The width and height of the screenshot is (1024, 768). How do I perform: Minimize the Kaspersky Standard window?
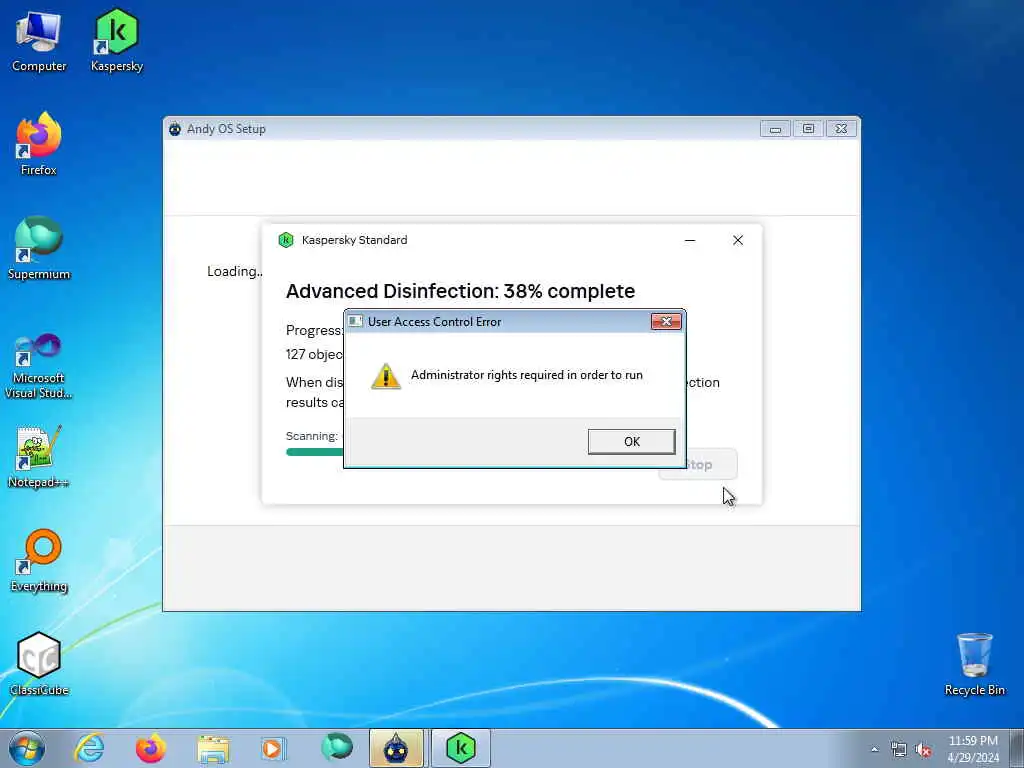(690, 240)
